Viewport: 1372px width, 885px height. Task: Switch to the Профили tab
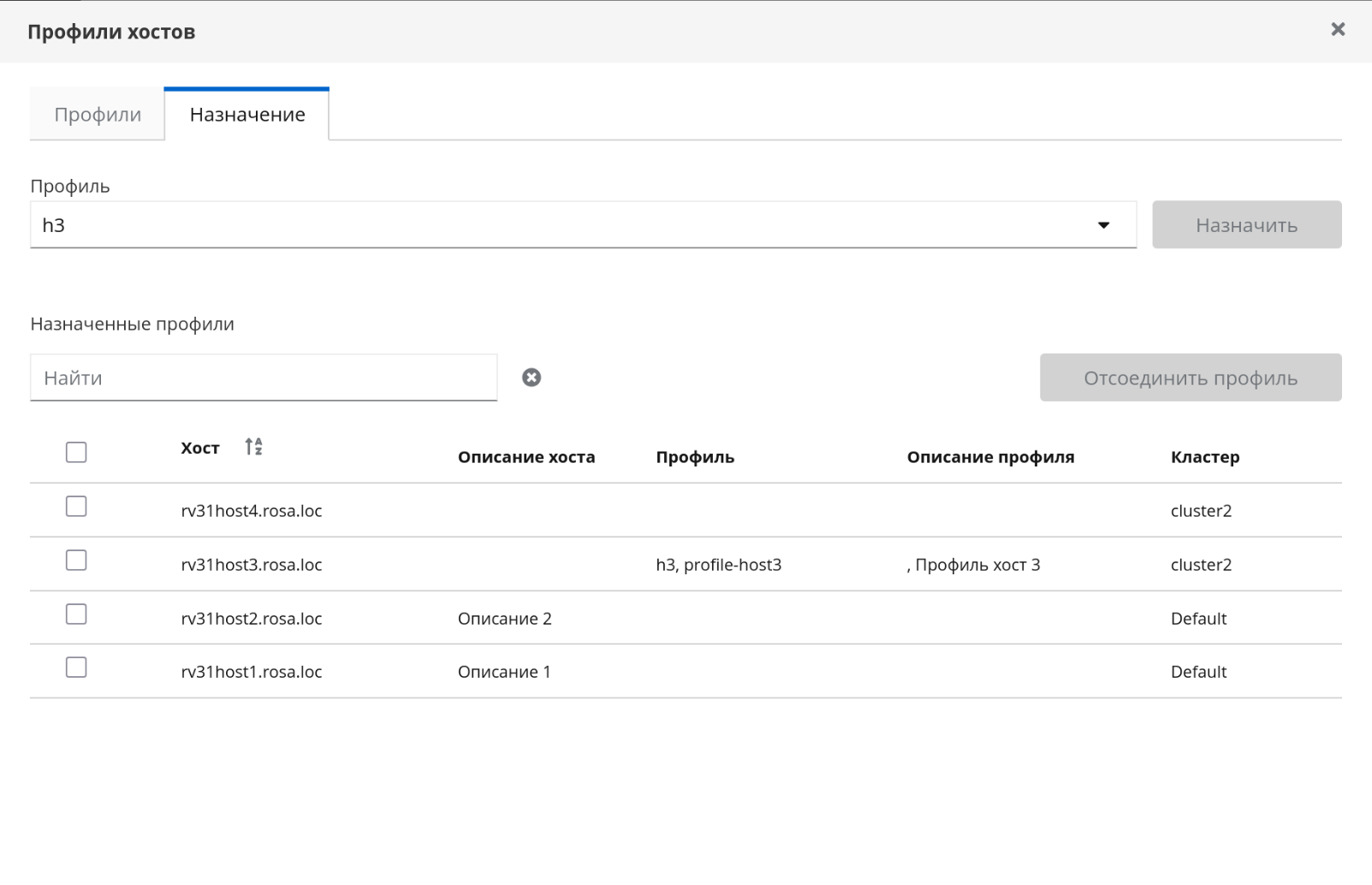[98, 115]
